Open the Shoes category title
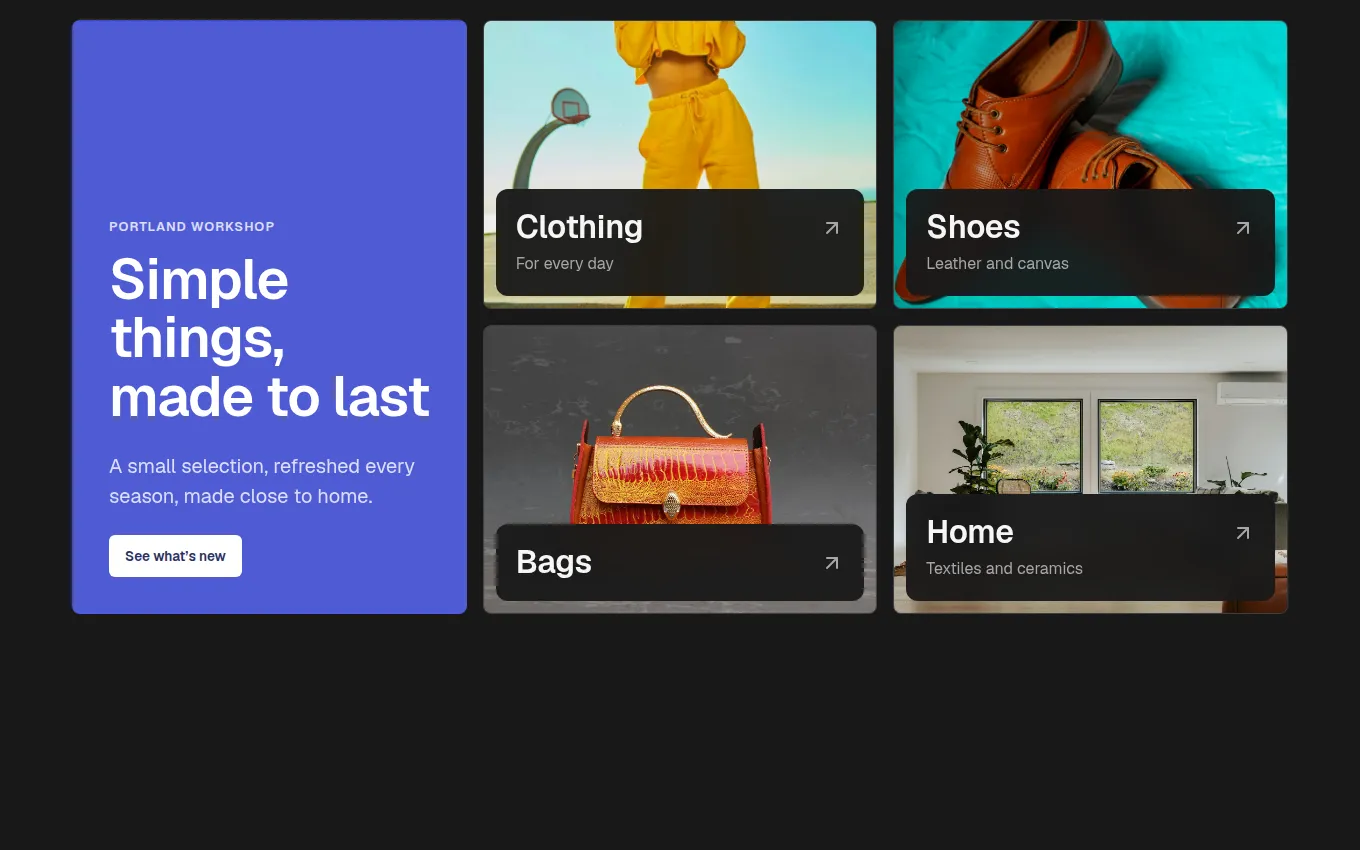The width and height of the screenshot is (1360, 850). pyautogui.click(x=973, y=227)
